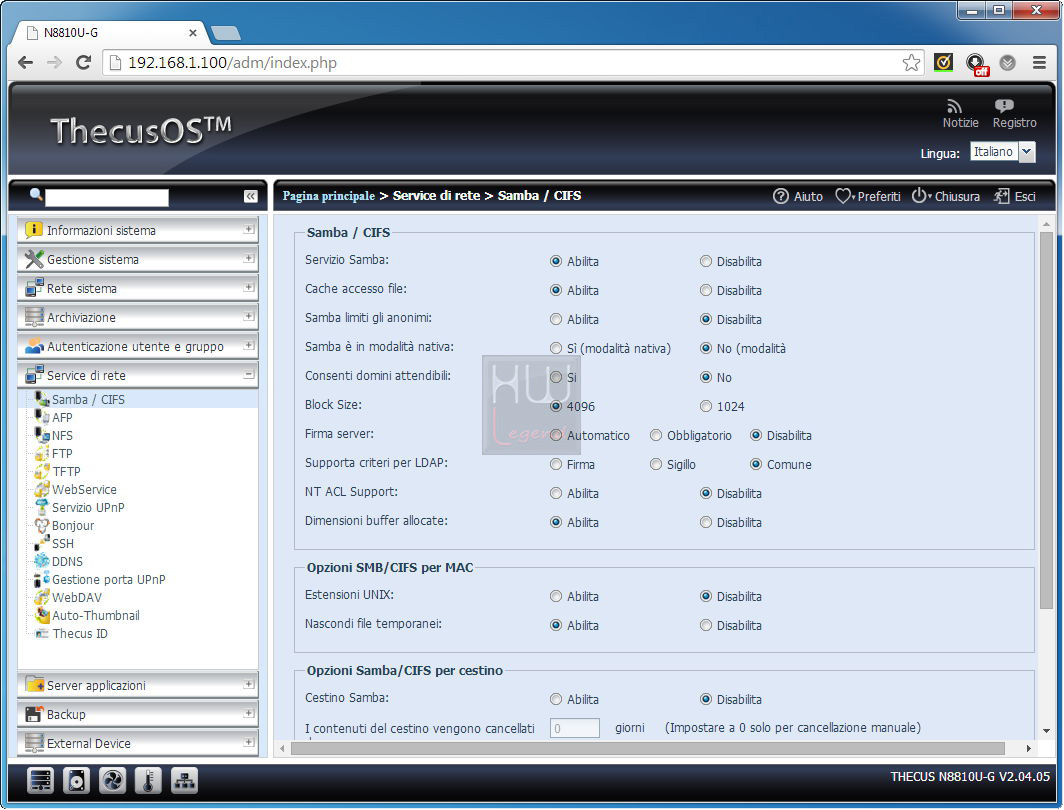Click the horizontal scrollbar of settings panel

tap(647, 748)
